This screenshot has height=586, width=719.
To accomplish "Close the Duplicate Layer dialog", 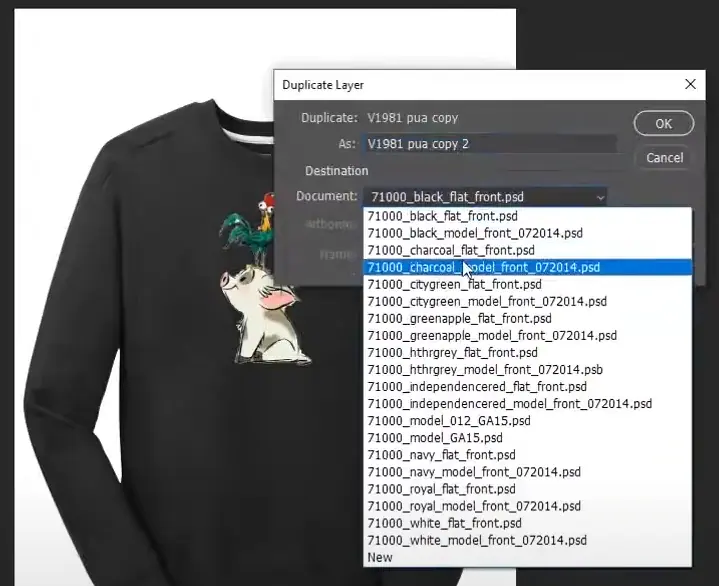I will click(690, 84).
